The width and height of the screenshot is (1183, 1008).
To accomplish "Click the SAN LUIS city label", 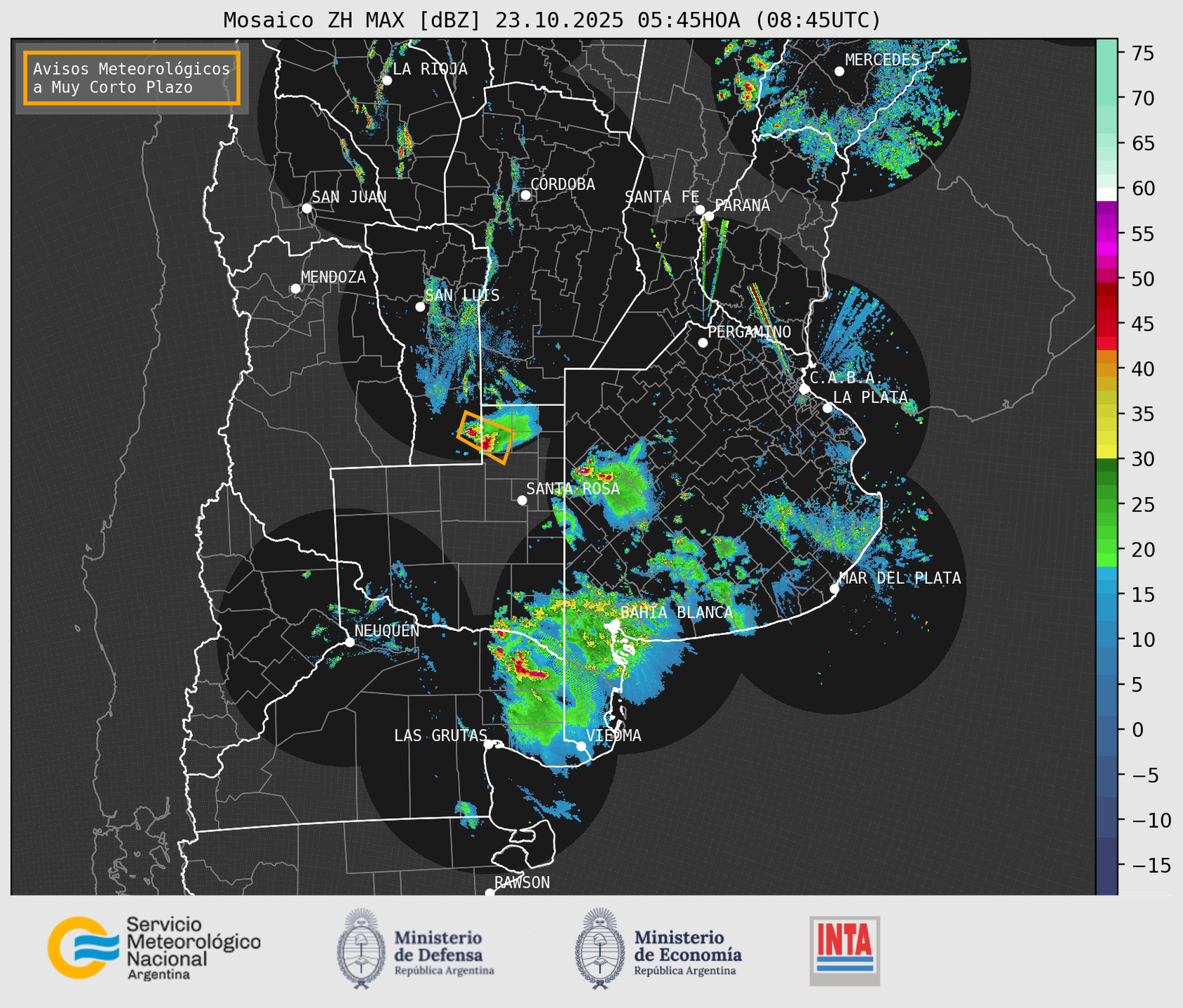I will [463, 295].
